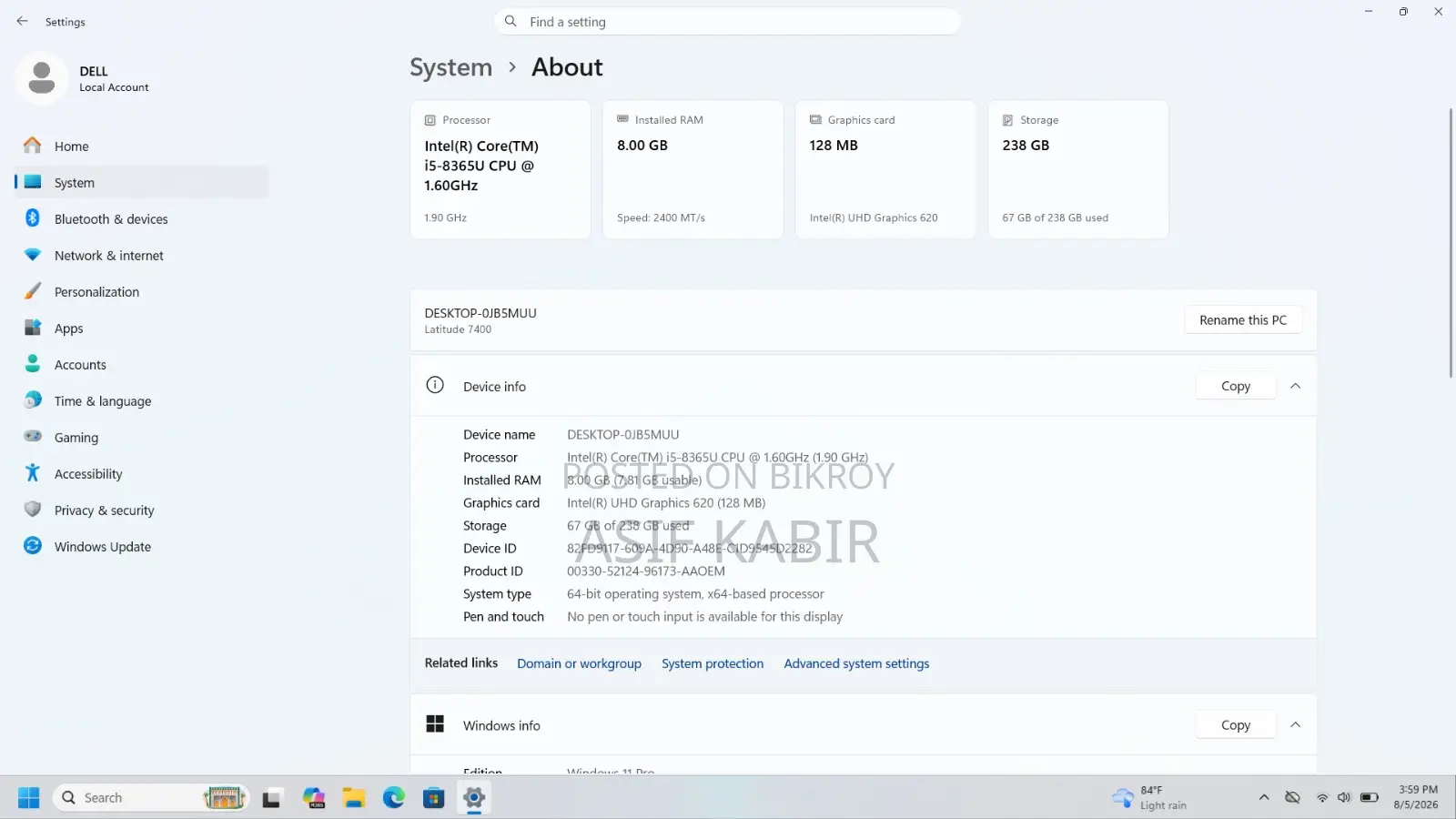
Task: Open Microsoft Store from the taskbar
Action: tap(434, 798)
